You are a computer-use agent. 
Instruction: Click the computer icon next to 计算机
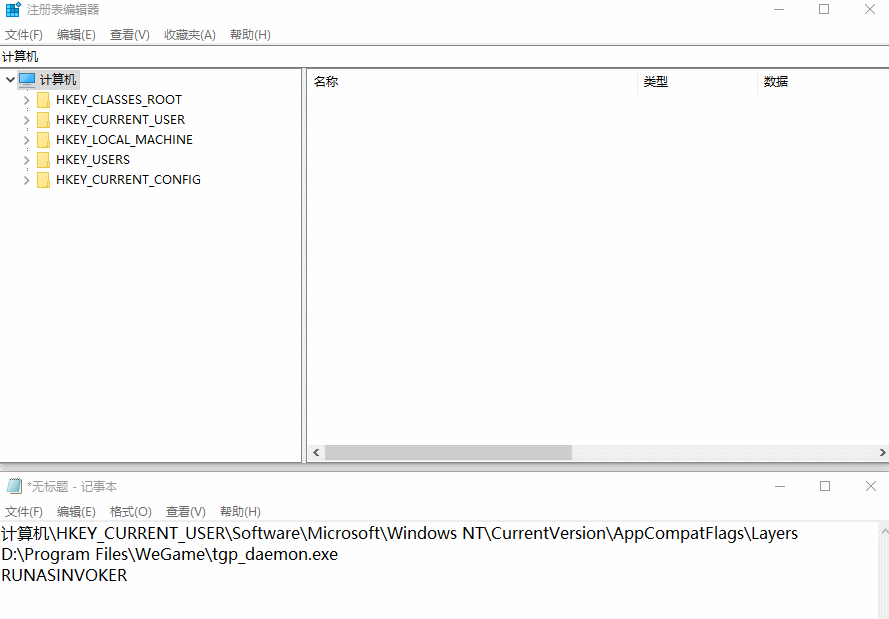click(x=29, y=78)
